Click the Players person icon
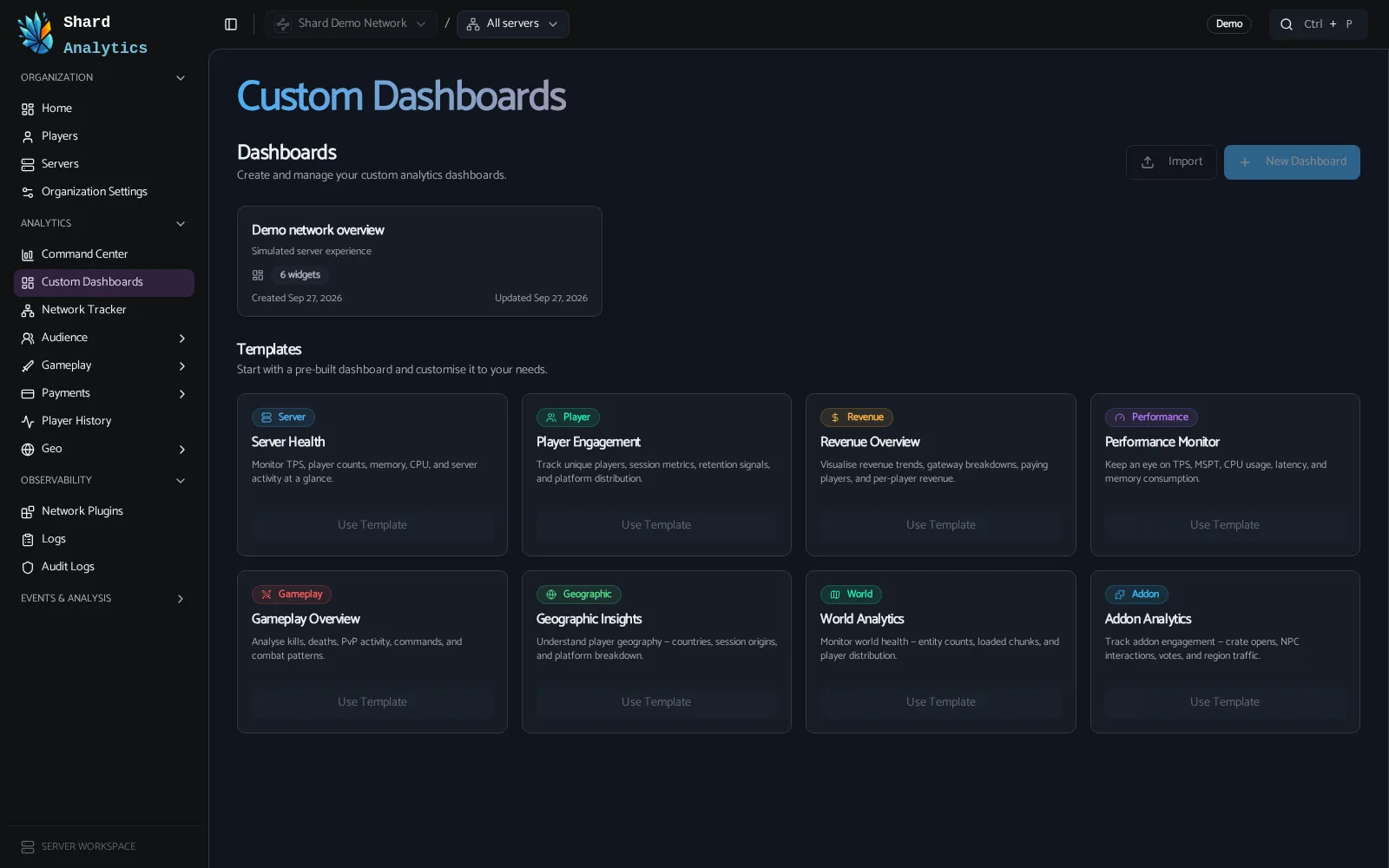 28,136
